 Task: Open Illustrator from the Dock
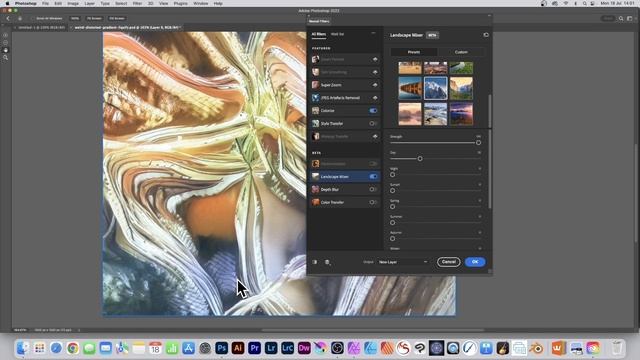(x=238, y=348)
